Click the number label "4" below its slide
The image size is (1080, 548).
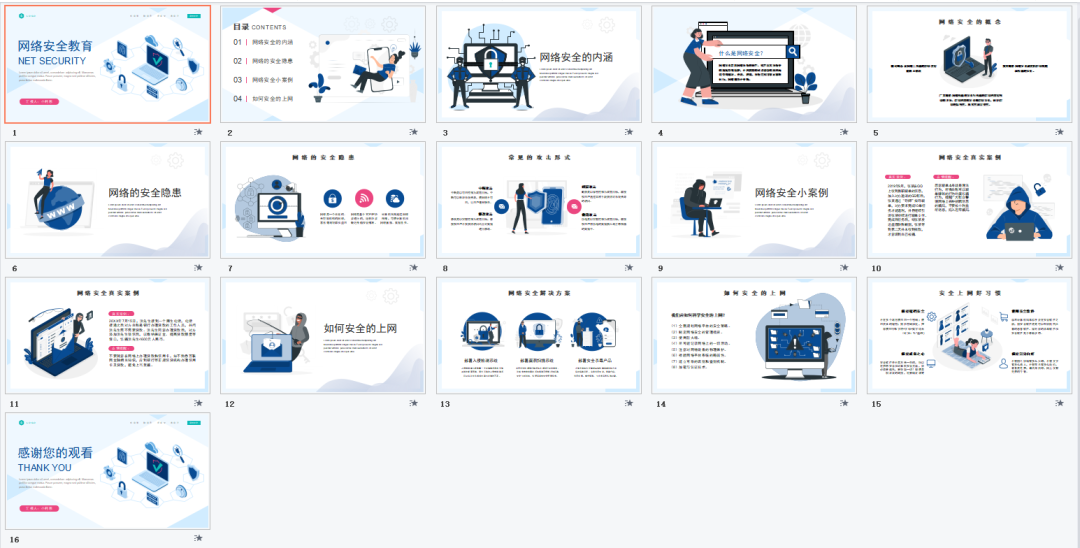pos(661,133)
